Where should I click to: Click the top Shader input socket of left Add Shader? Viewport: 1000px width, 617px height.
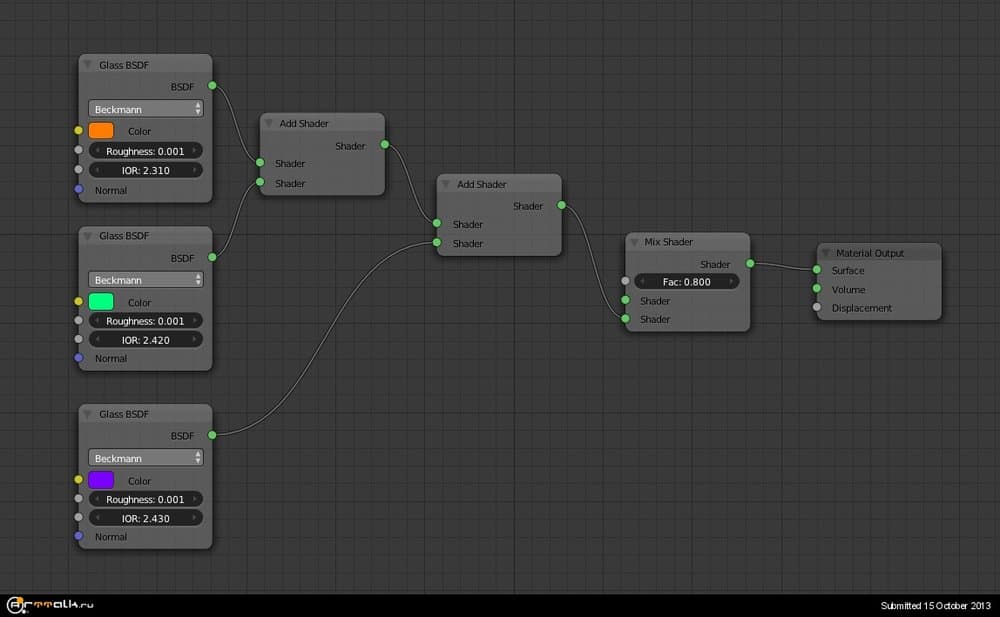pyautogui.click(x=260, y=163)
